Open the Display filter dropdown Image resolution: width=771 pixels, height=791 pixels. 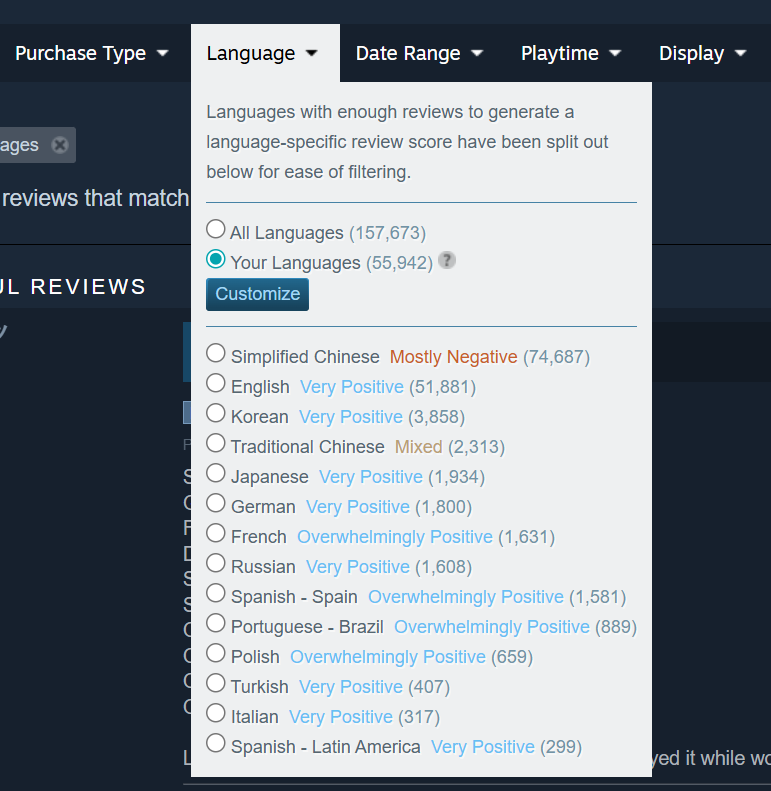tap(702, 53)
